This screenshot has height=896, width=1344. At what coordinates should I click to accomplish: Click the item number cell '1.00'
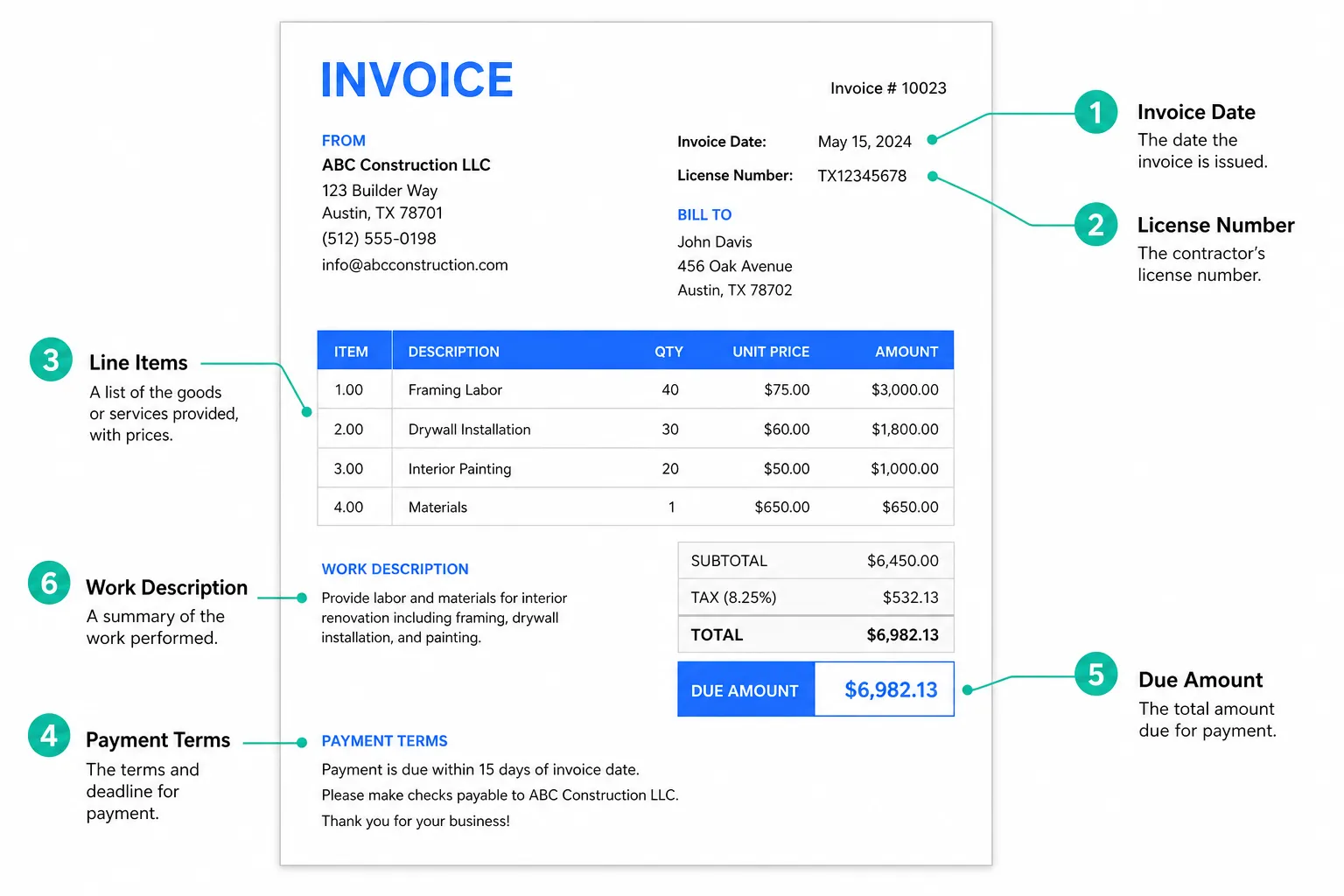click(348, 390)
